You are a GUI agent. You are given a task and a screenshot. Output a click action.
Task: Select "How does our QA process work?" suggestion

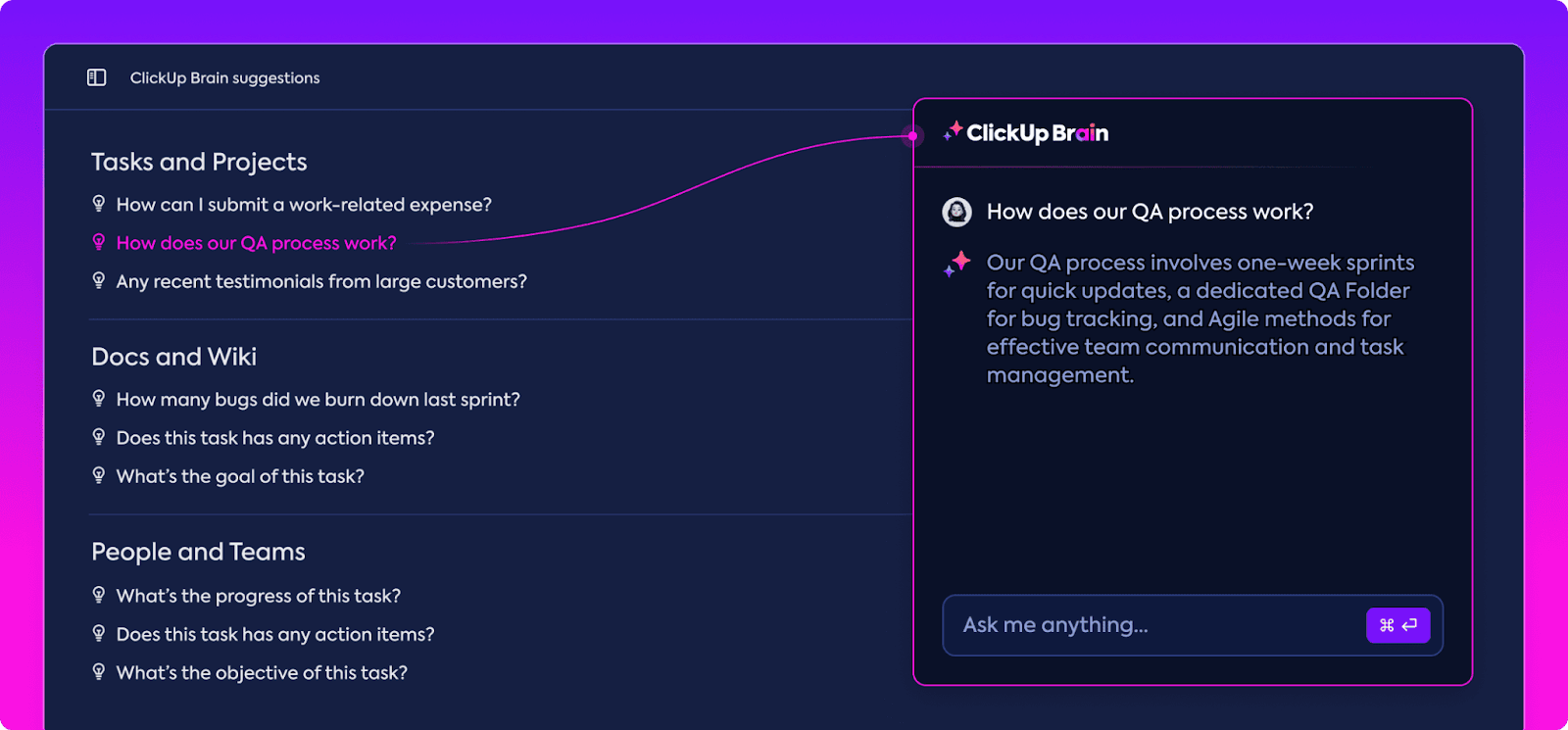point(256,242)
